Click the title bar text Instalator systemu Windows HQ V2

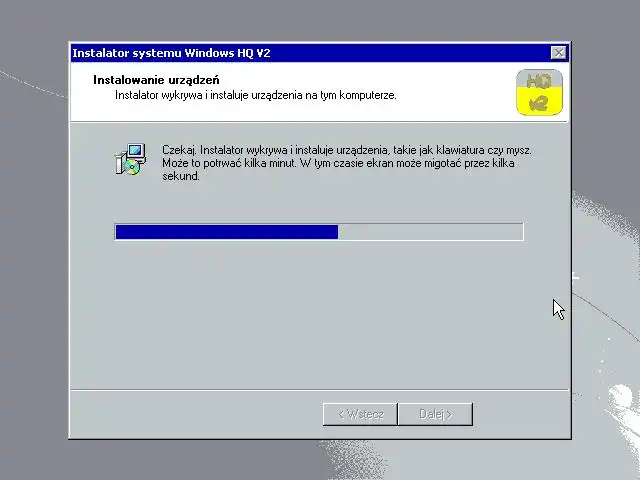tap(171, 53)
